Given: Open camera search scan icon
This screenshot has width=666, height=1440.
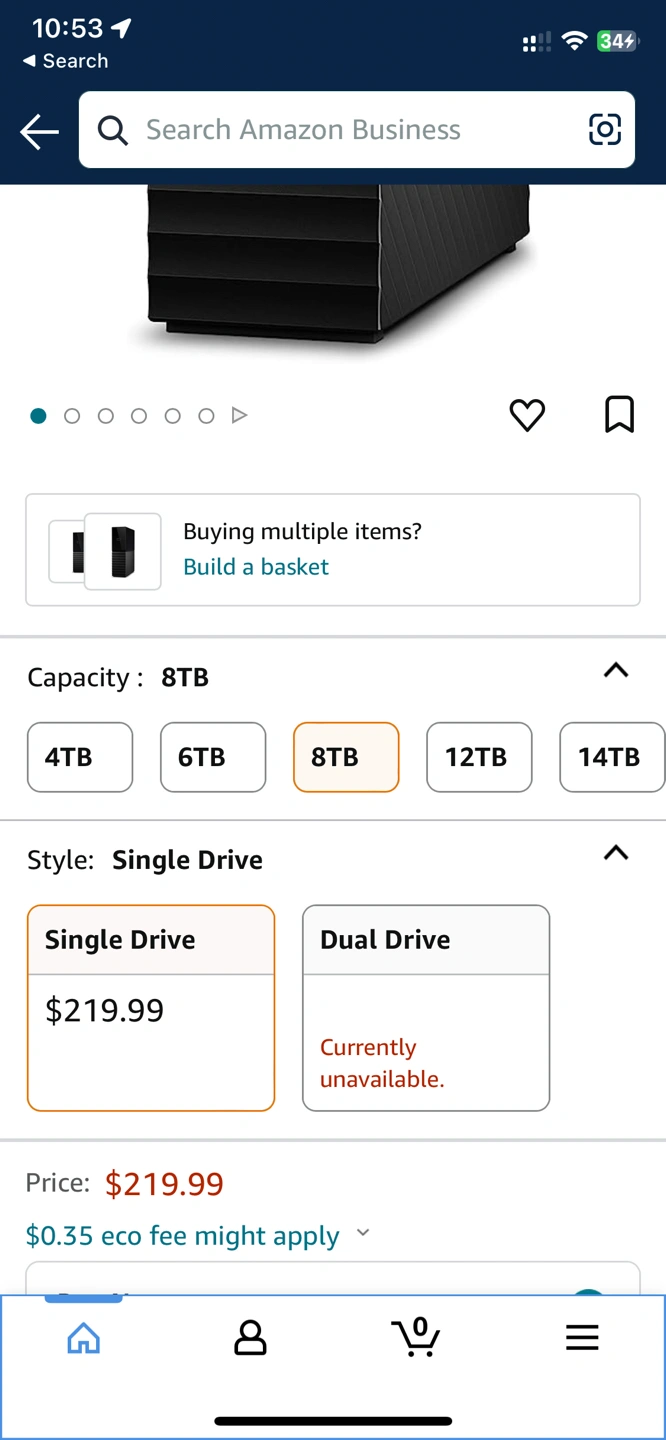Looking at the screenshot, I should click(x=604, y=130).
